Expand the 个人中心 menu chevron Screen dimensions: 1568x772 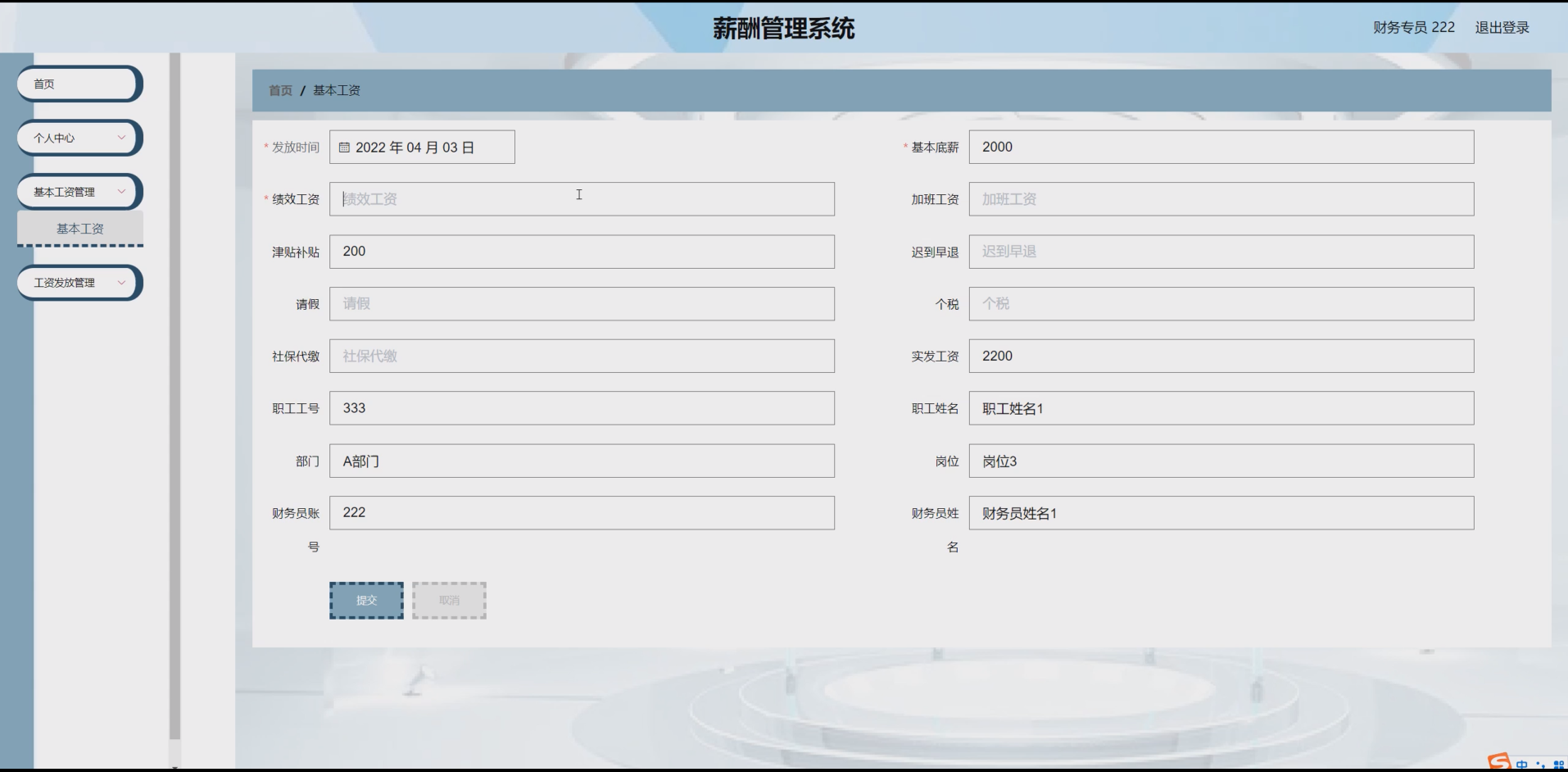click(x=121, y=138)
